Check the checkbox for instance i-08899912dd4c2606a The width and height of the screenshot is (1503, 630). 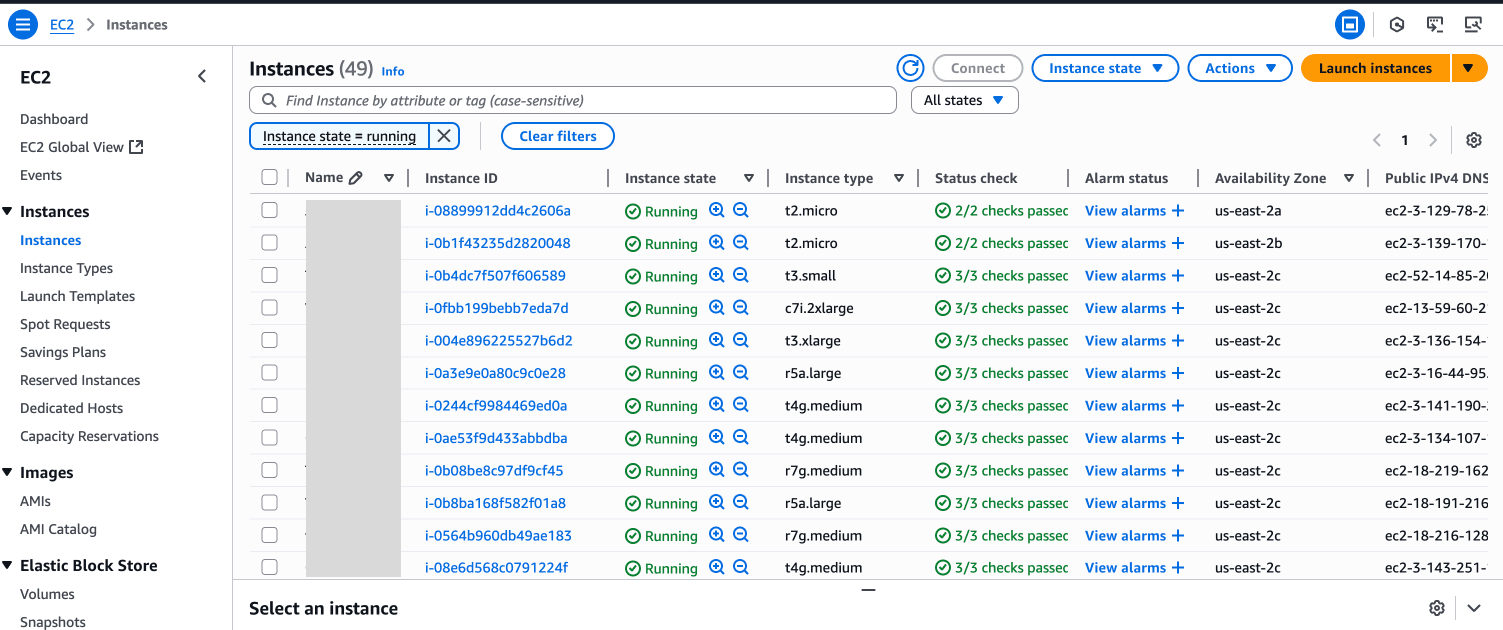[x=269, y=211]
